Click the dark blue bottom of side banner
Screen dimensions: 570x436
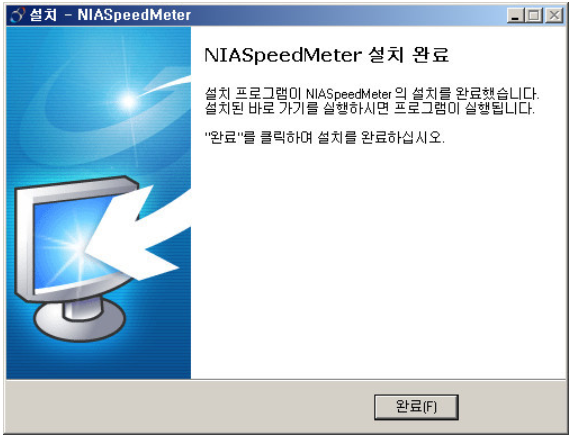point(98,364)
